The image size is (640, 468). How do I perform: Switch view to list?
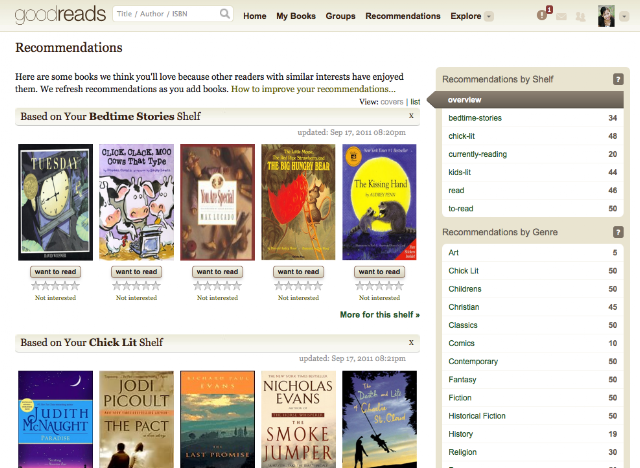(415, 102)
